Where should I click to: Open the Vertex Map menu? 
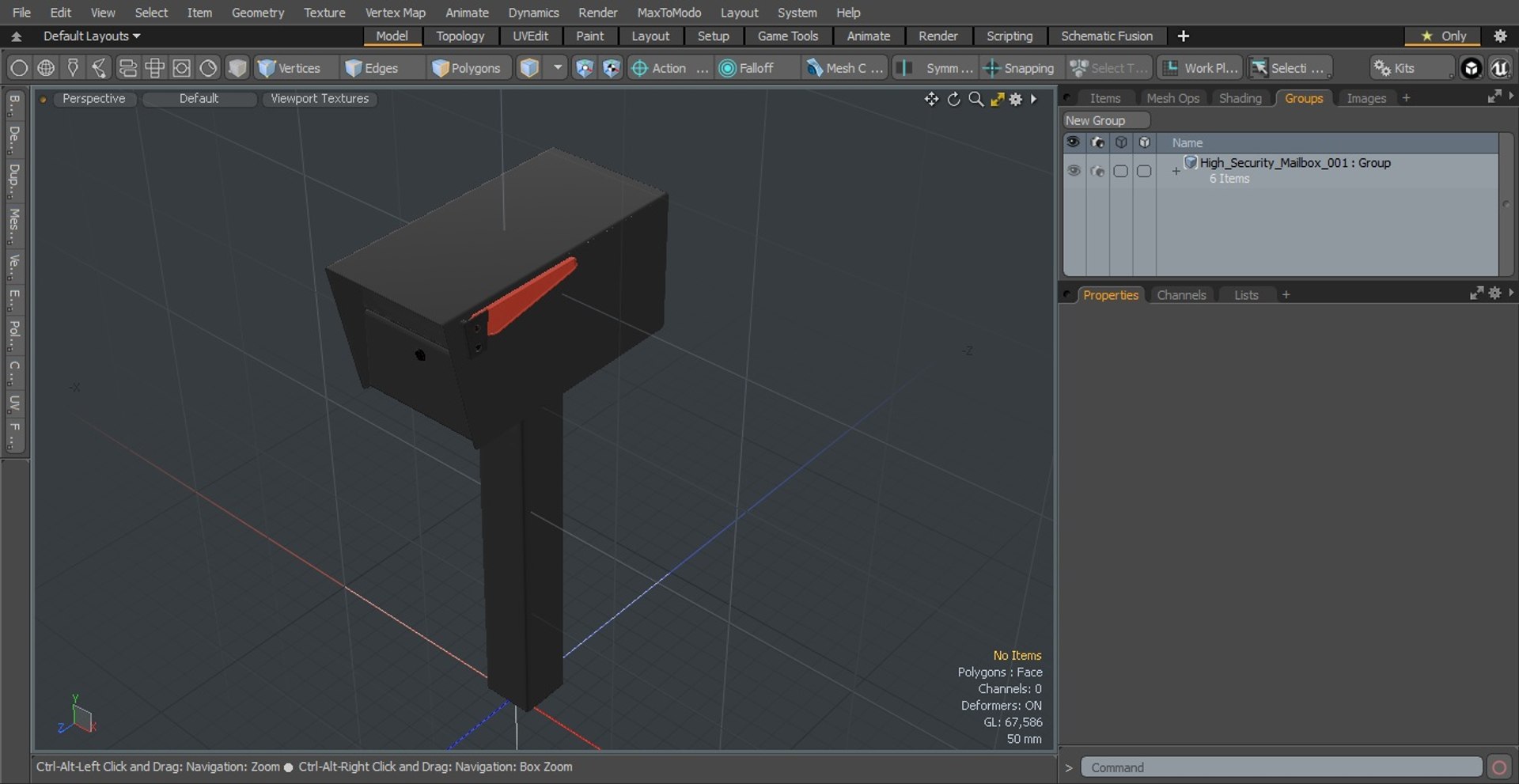[395, 13]
